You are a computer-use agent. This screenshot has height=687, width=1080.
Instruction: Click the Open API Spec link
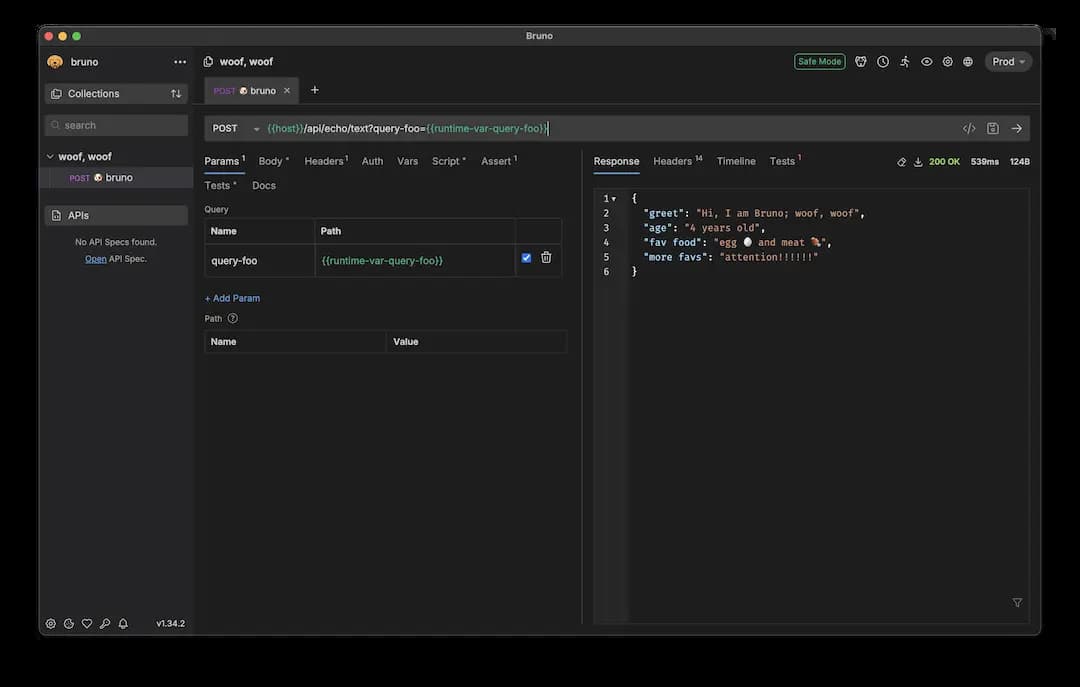(x=95, y=259)
